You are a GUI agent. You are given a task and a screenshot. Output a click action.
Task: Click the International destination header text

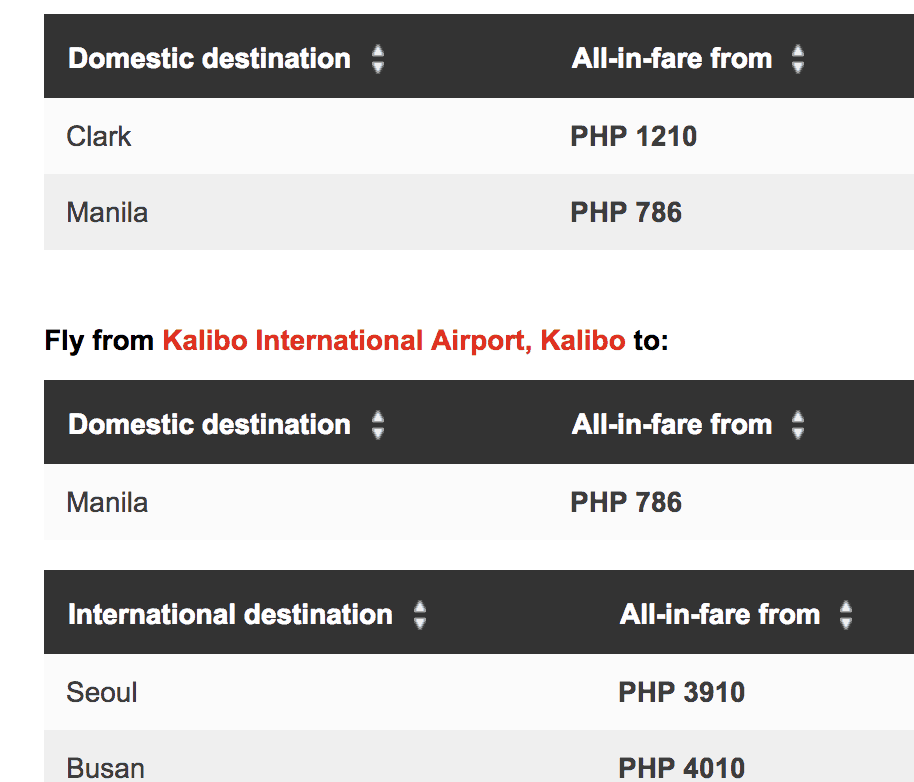pyautogui.click(x=230, y=614)
